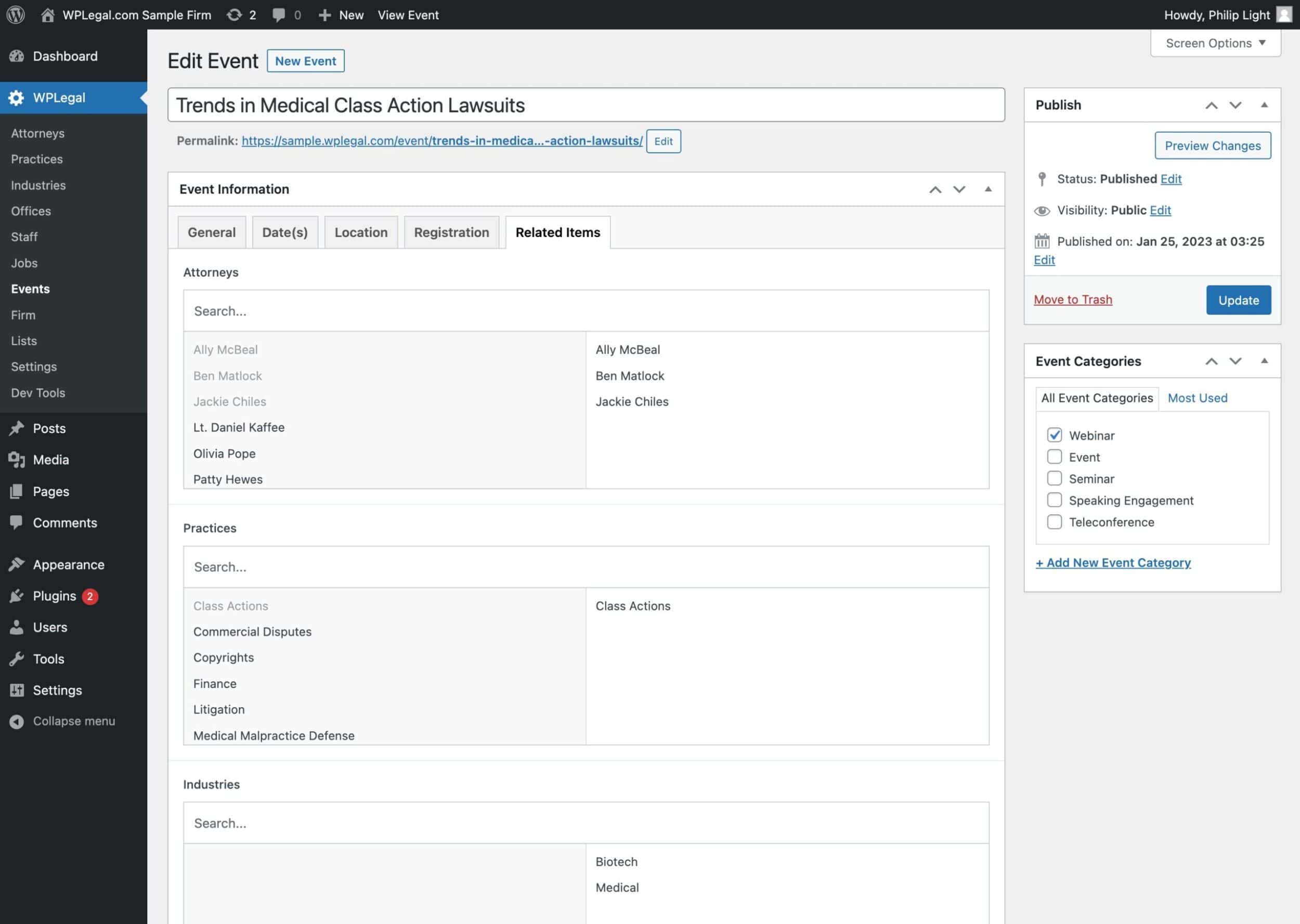
Task: Add Olivia Pope from attorneys list
Action: point(224,453)
